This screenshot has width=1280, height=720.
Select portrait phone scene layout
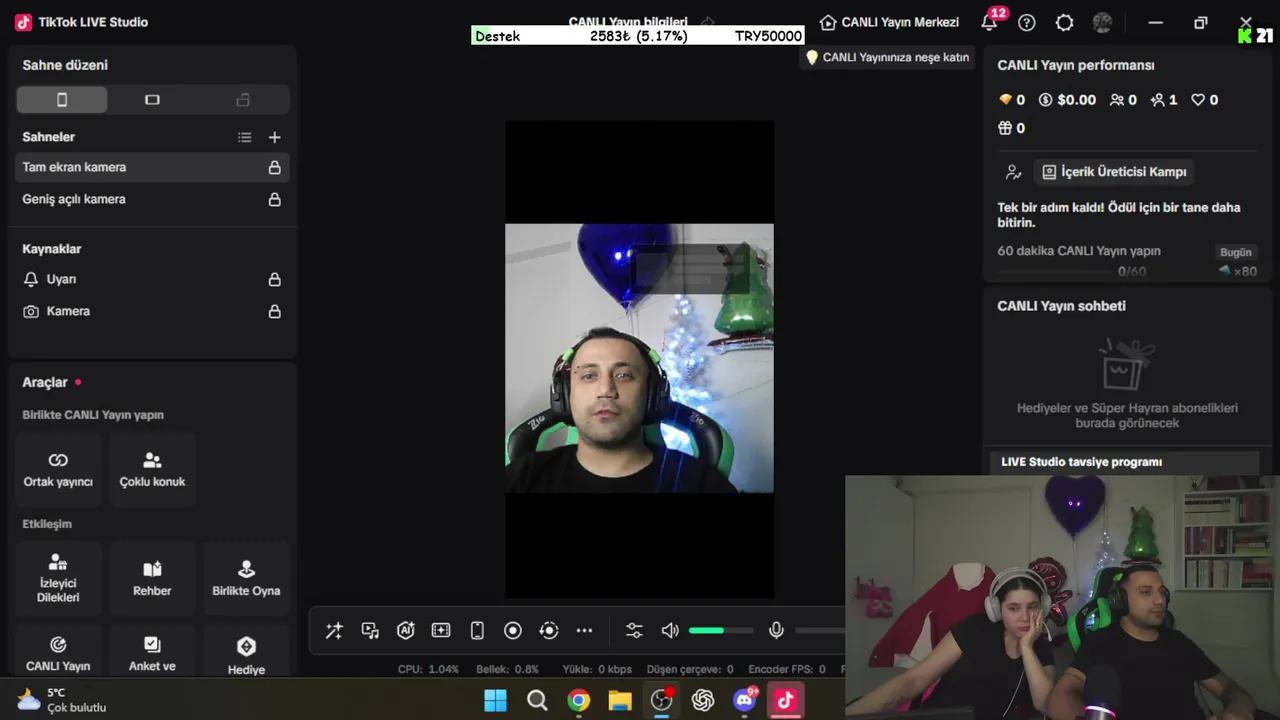(62, 99)
